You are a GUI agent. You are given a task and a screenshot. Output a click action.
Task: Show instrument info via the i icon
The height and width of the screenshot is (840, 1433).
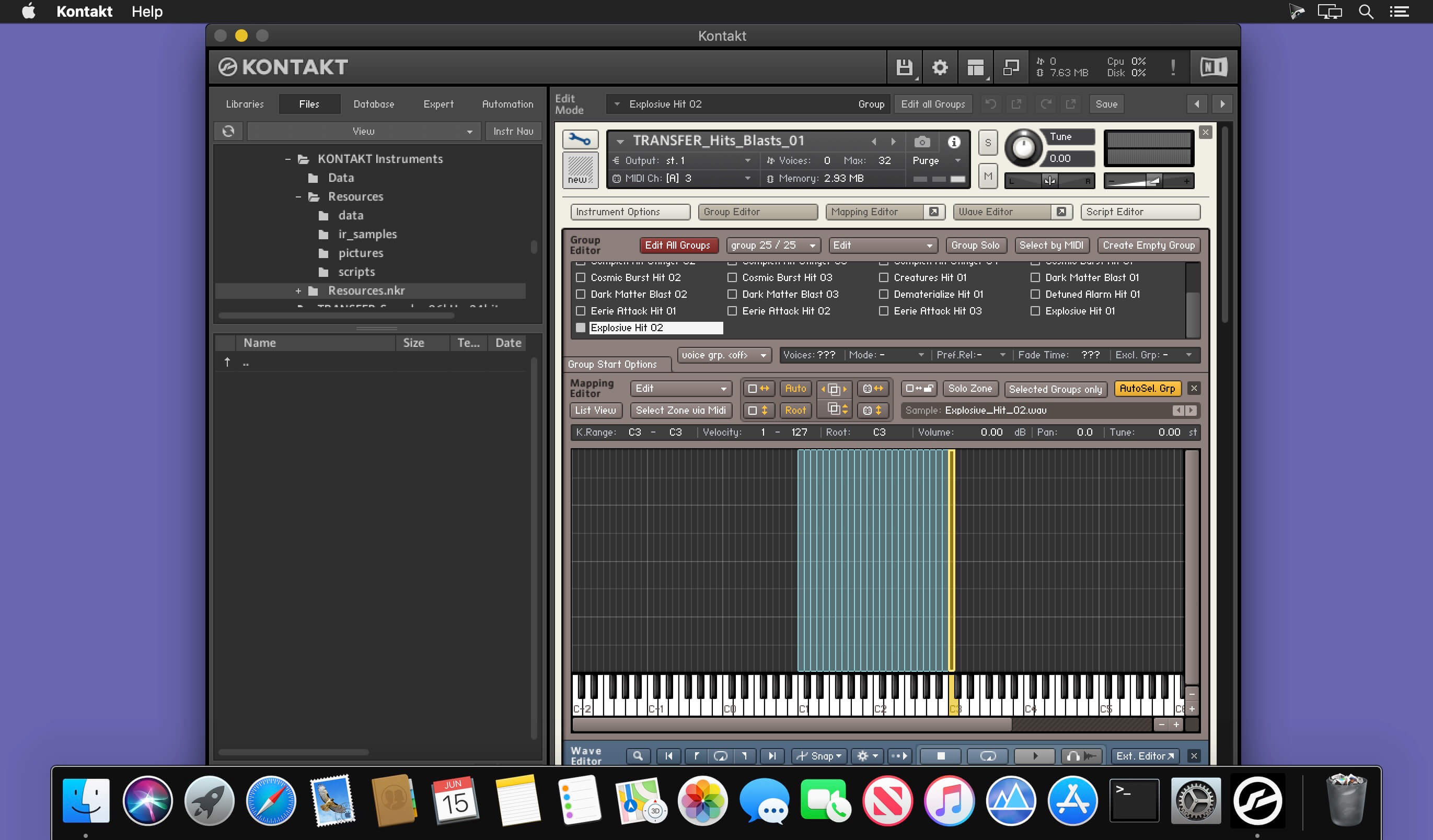click(954, 142)
